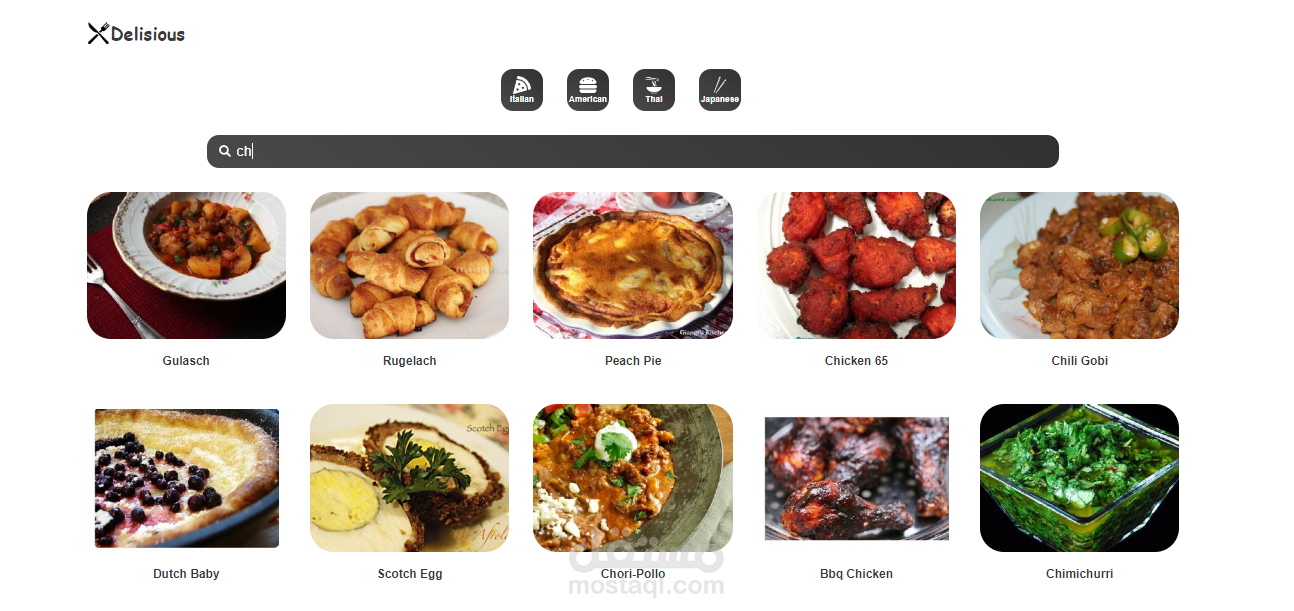Viewport: 1294px width, 611px height.
Task: View the Dutch Baby pancake photo
Action: [186, 478]
